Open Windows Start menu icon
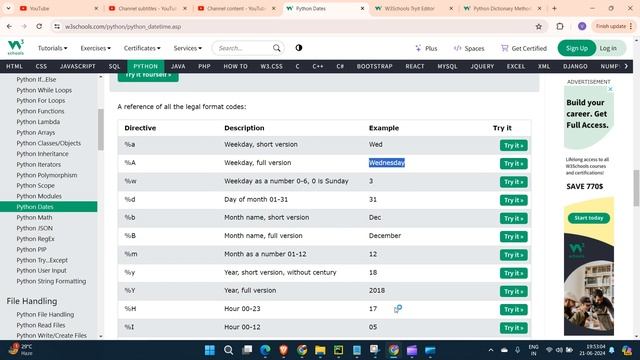 click(210, 350)
